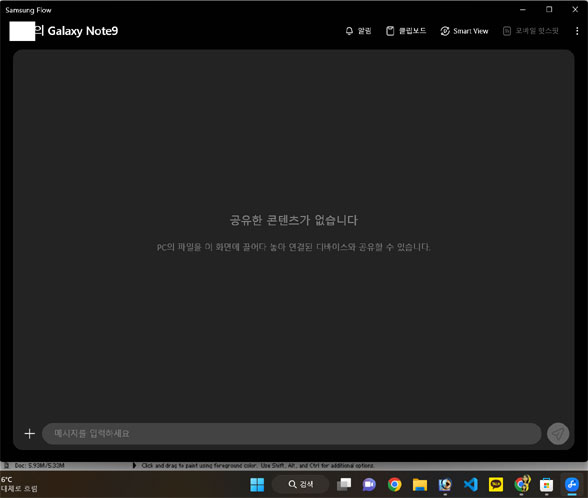Viewport: 588px width, 498px height.
Task: Click the clipboard icon beside 클립보드
Action: pos(390,31)
